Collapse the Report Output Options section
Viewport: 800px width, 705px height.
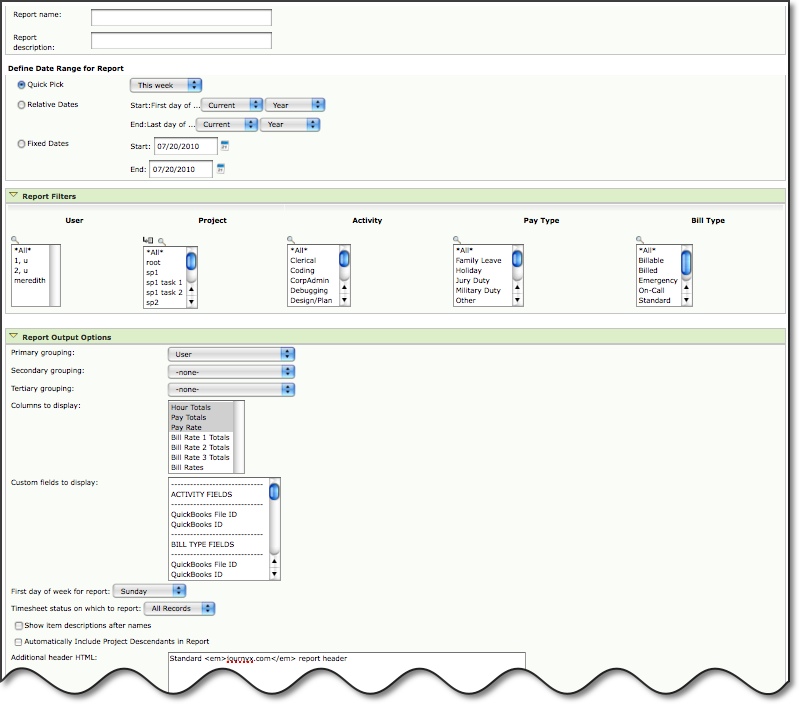[13, 337]
